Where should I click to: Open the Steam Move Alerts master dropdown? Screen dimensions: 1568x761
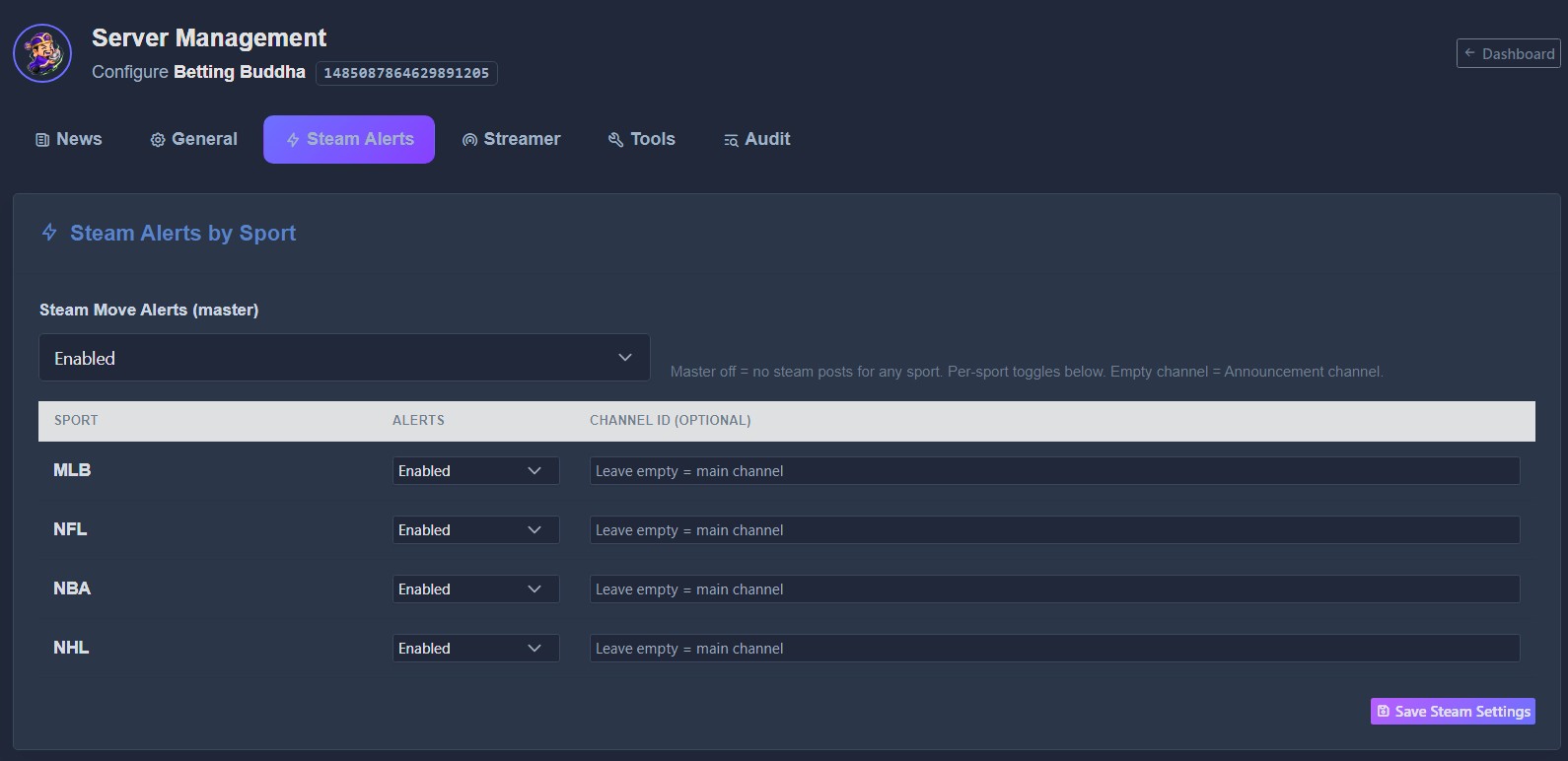[x=344, y=358]
